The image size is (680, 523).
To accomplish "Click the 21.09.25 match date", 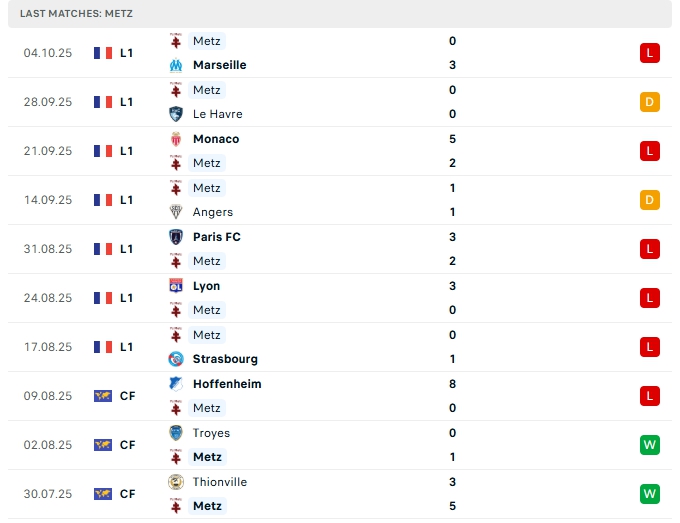I will 48,151.
